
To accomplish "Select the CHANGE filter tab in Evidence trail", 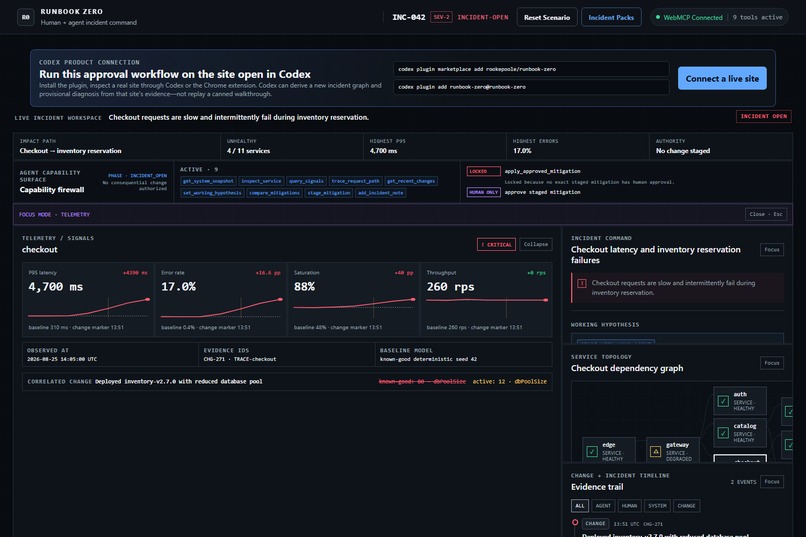I will point(686,506).
